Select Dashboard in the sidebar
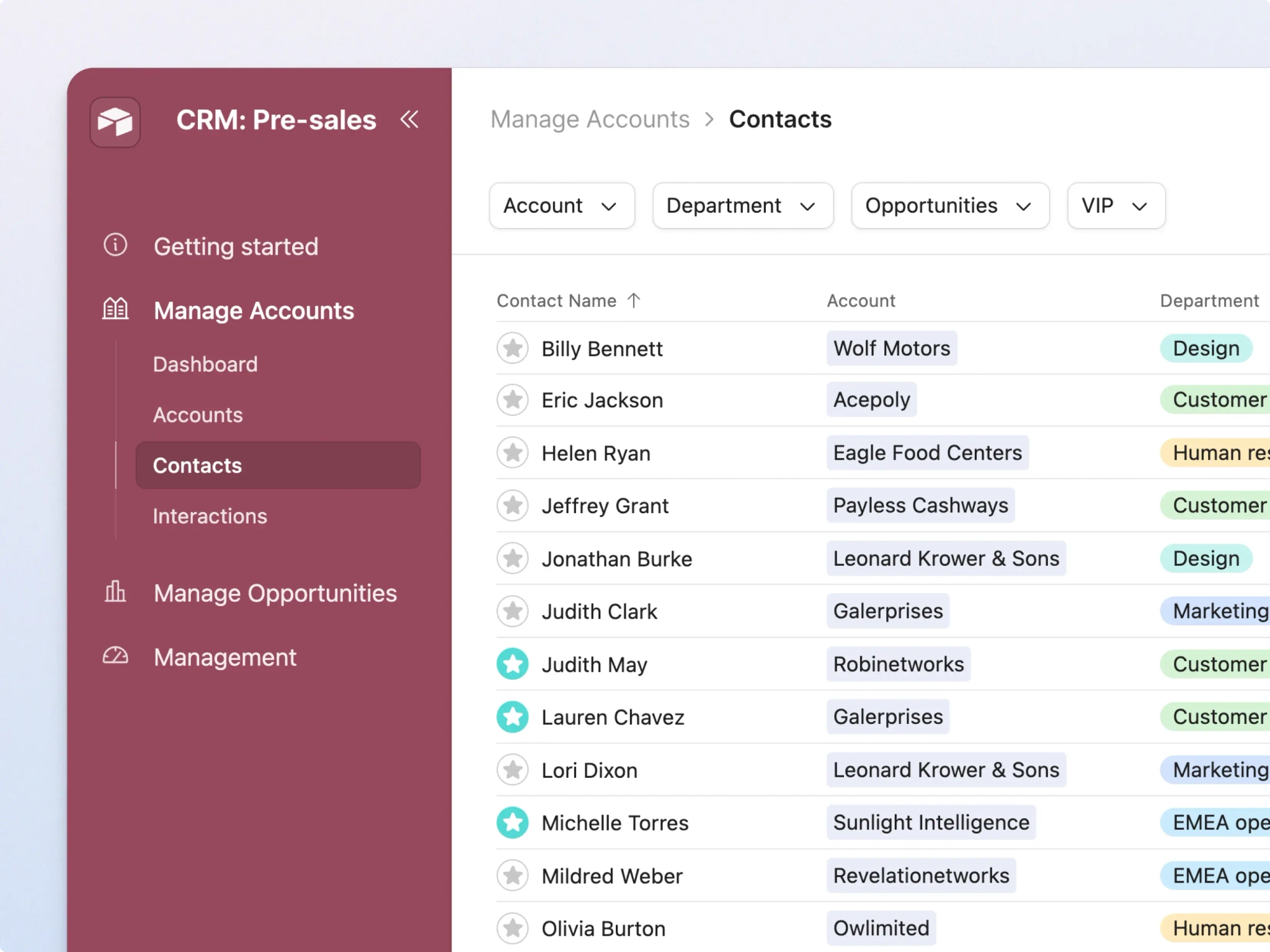Screen dimensions: 1270x952 205,364
